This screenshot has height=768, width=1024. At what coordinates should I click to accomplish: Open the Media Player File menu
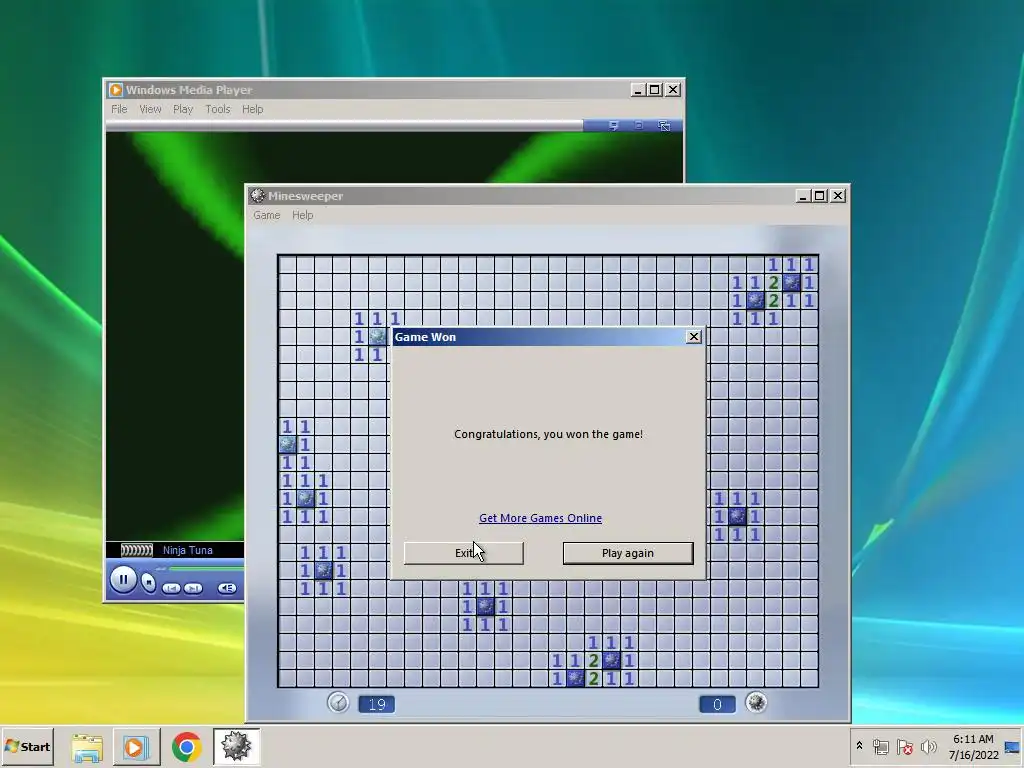119,109
